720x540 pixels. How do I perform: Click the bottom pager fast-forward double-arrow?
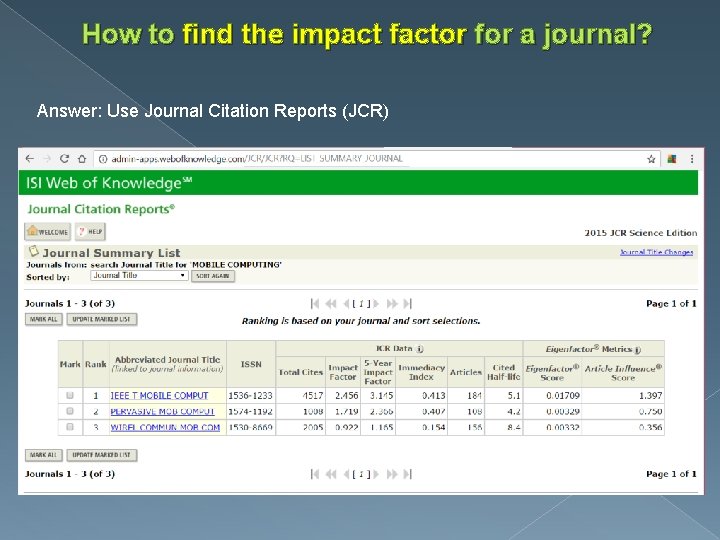tap(392, 474)
